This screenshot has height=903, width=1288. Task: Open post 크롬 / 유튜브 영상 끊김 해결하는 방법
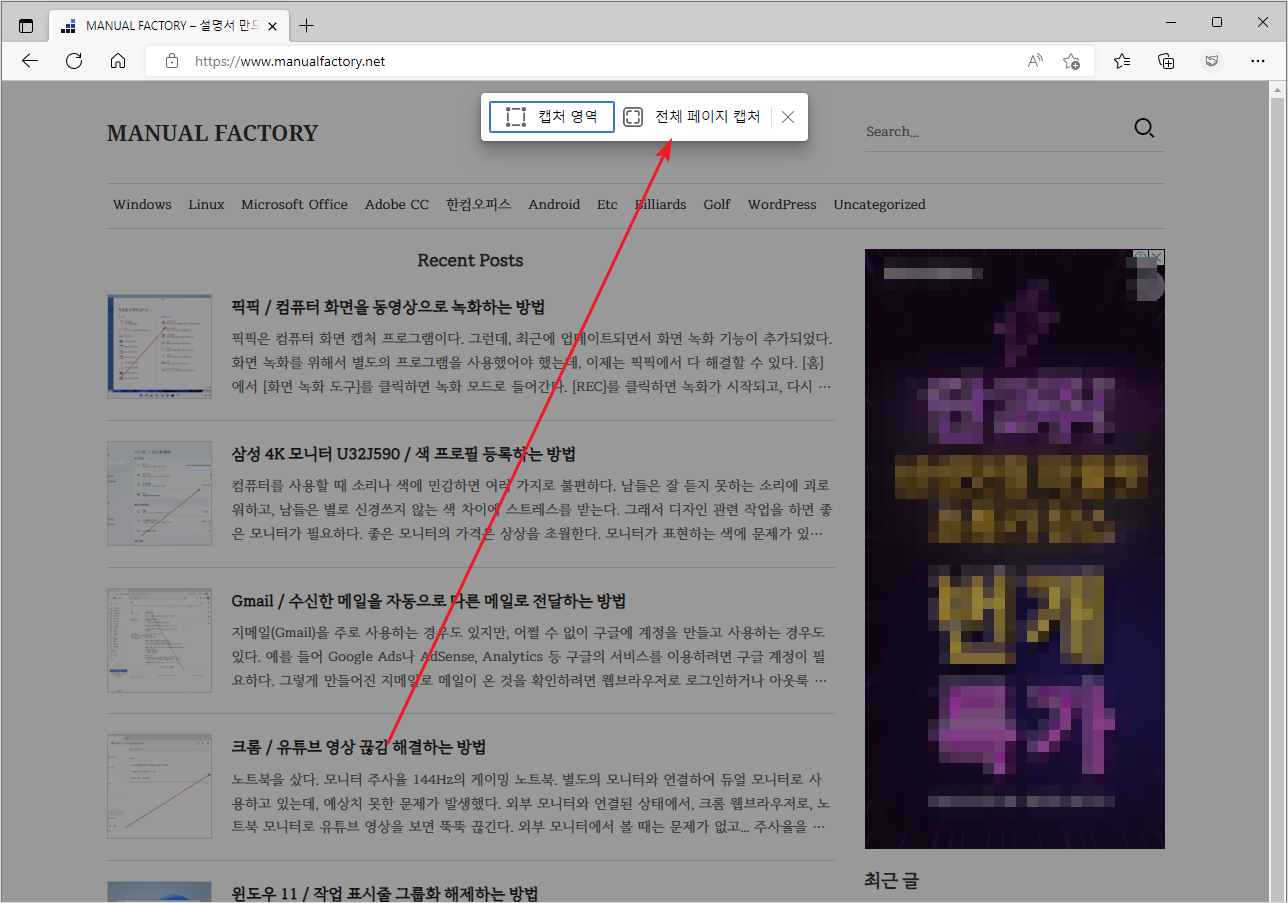[358, 747]
